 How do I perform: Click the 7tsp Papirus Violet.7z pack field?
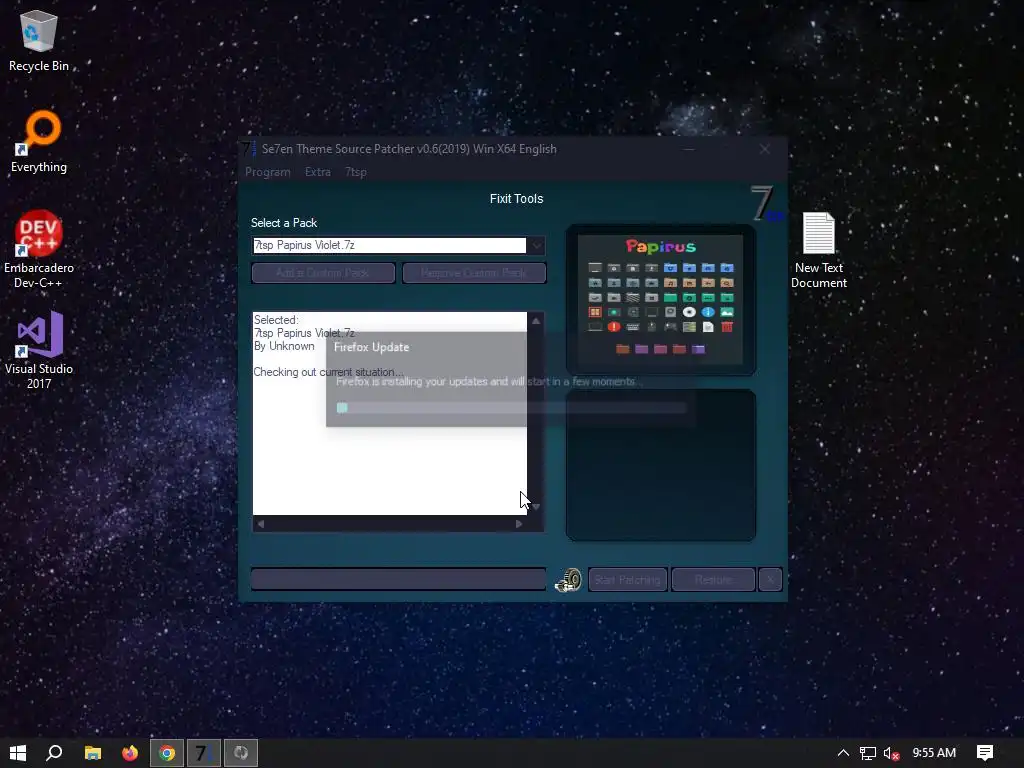click(389, 246)
